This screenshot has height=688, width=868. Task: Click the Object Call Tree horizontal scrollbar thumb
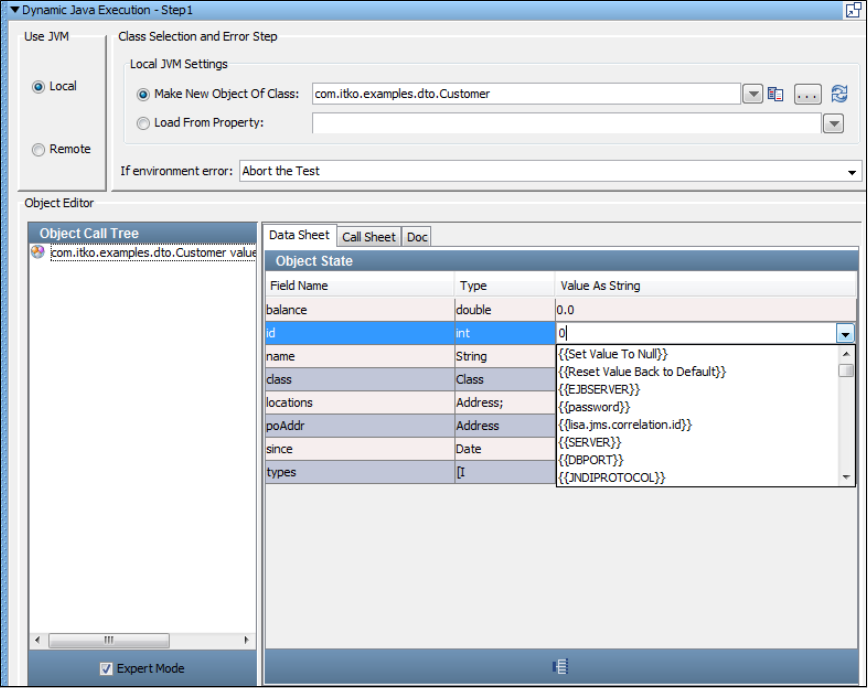109,640
